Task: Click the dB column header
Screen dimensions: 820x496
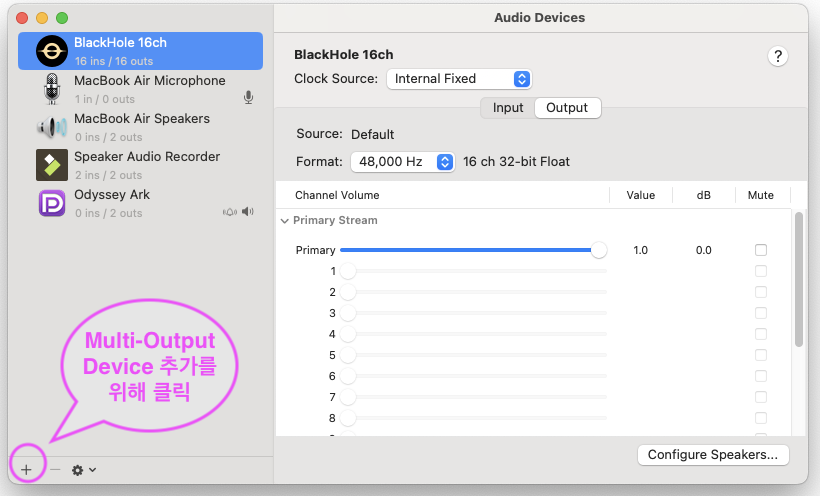Action: pyautogui.click(x=703, y=195)
